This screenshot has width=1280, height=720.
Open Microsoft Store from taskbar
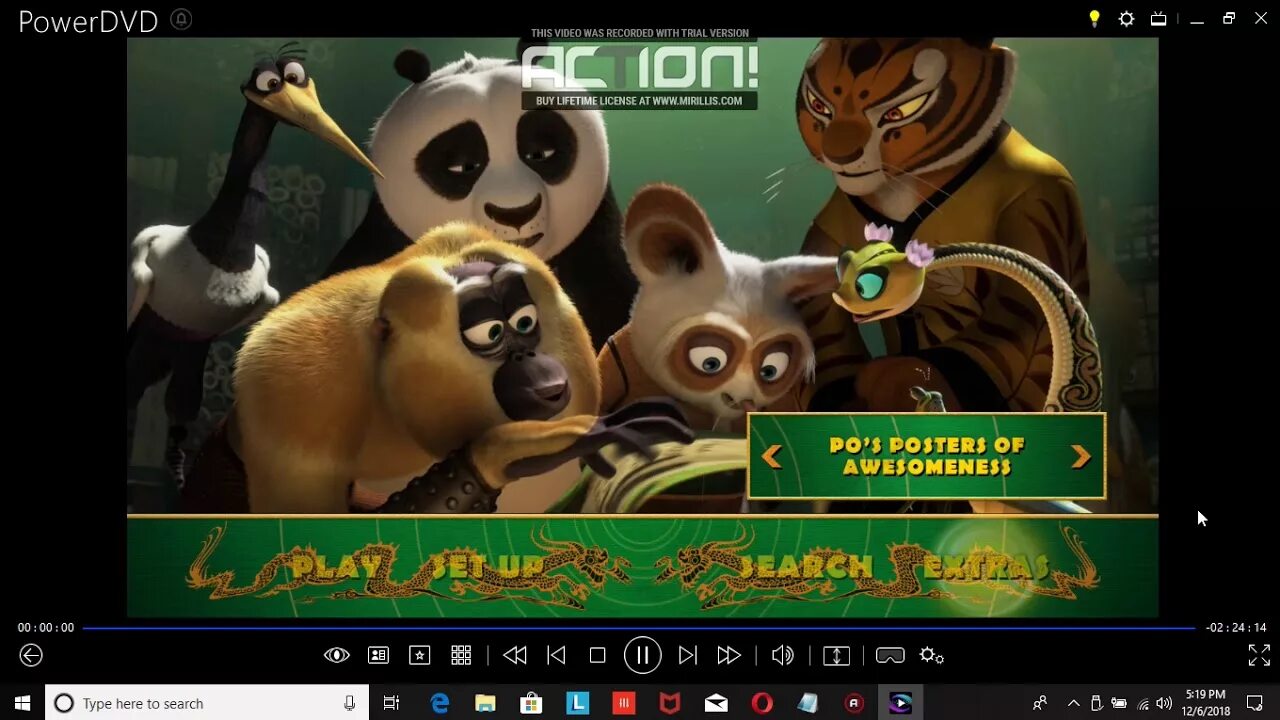(532, 703)
